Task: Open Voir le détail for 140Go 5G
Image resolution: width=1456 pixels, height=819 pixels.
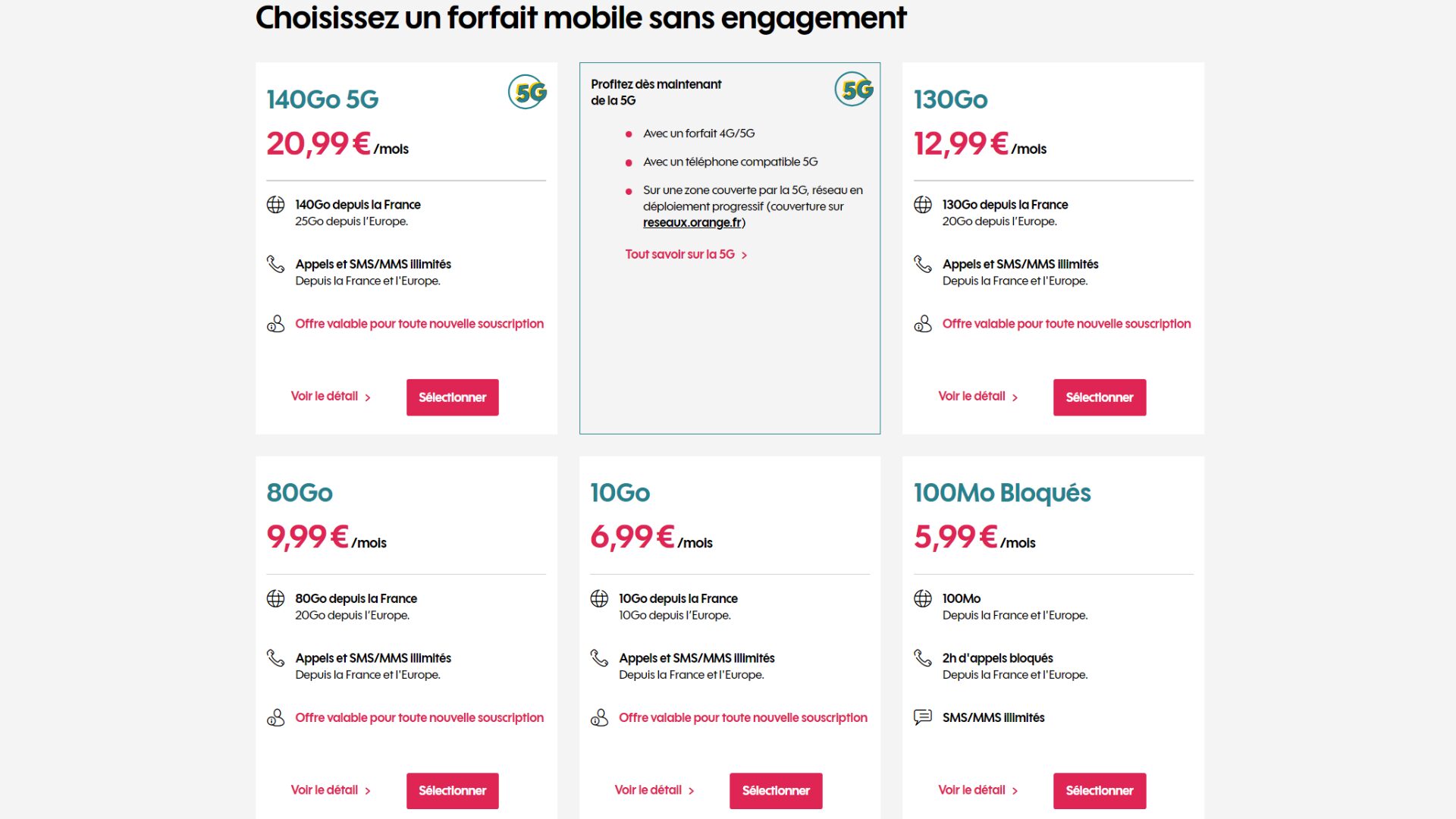Action: [331, 397]
